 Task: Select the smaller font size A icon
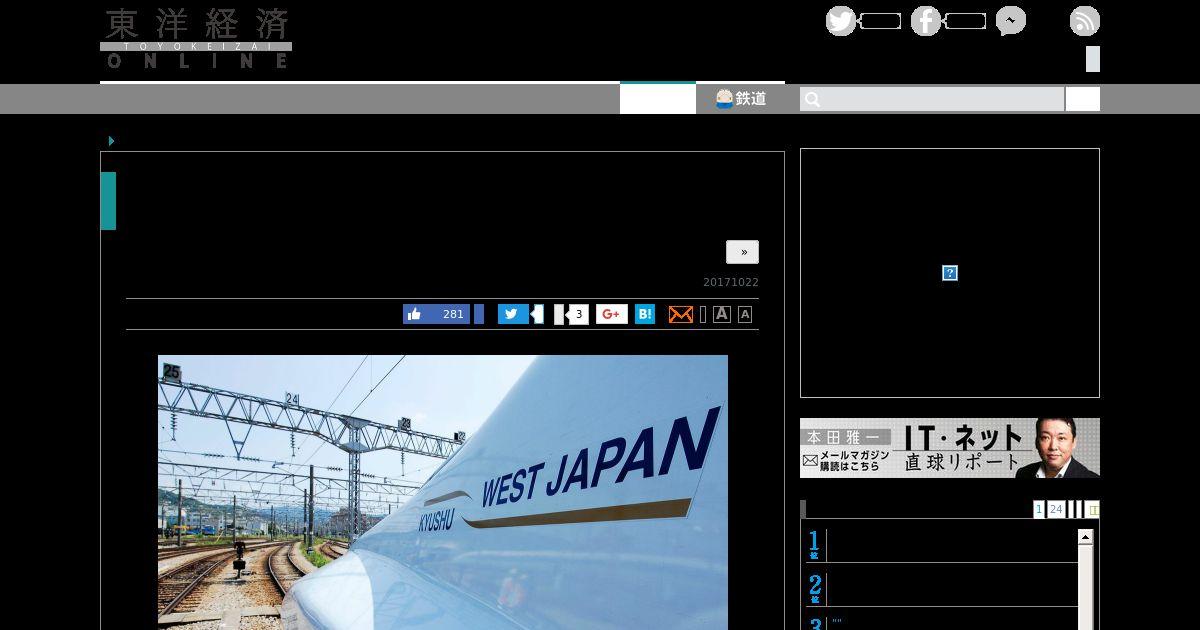point(745,314)
